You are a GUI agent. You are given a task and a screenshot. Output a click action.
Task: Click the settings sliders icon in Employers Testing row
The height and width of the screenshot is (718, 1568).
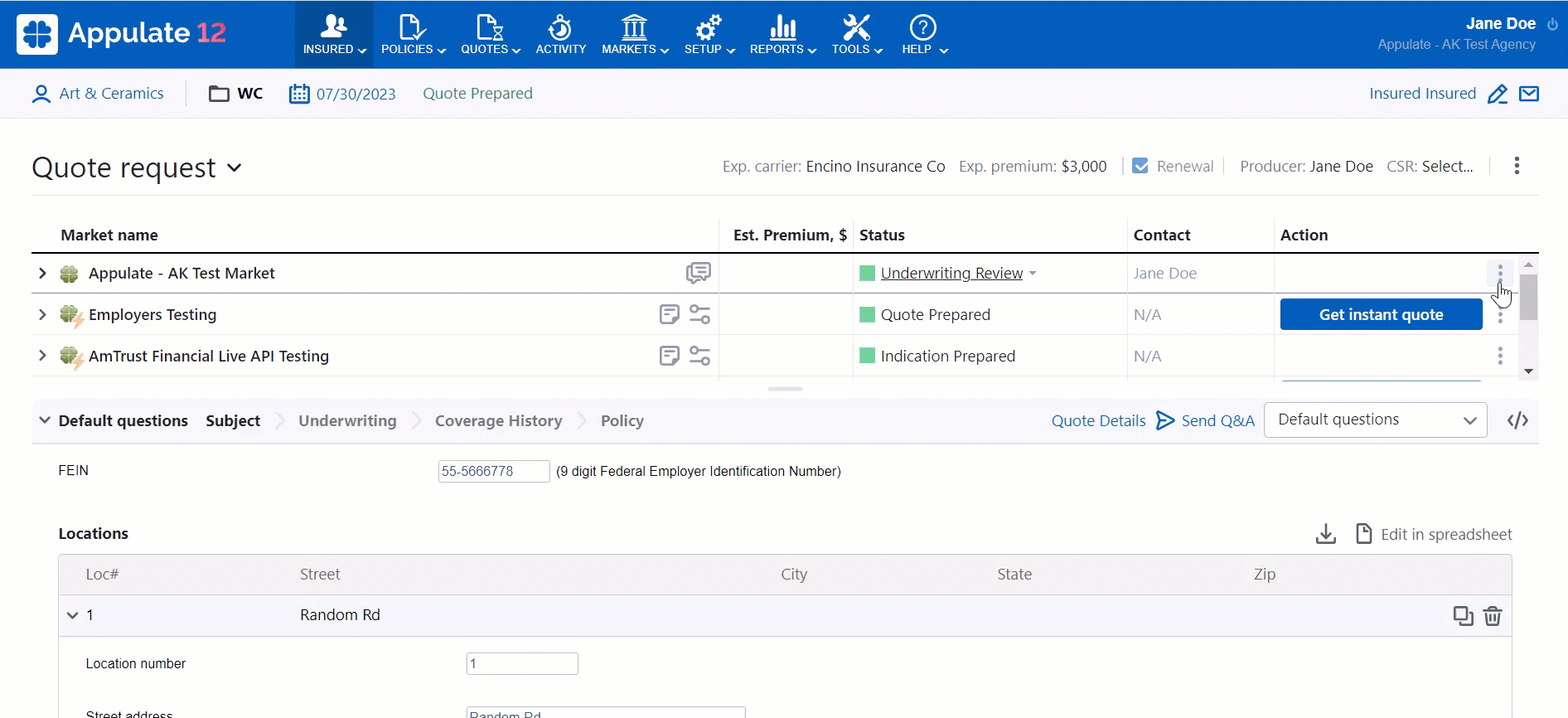(x=699, y=314)
